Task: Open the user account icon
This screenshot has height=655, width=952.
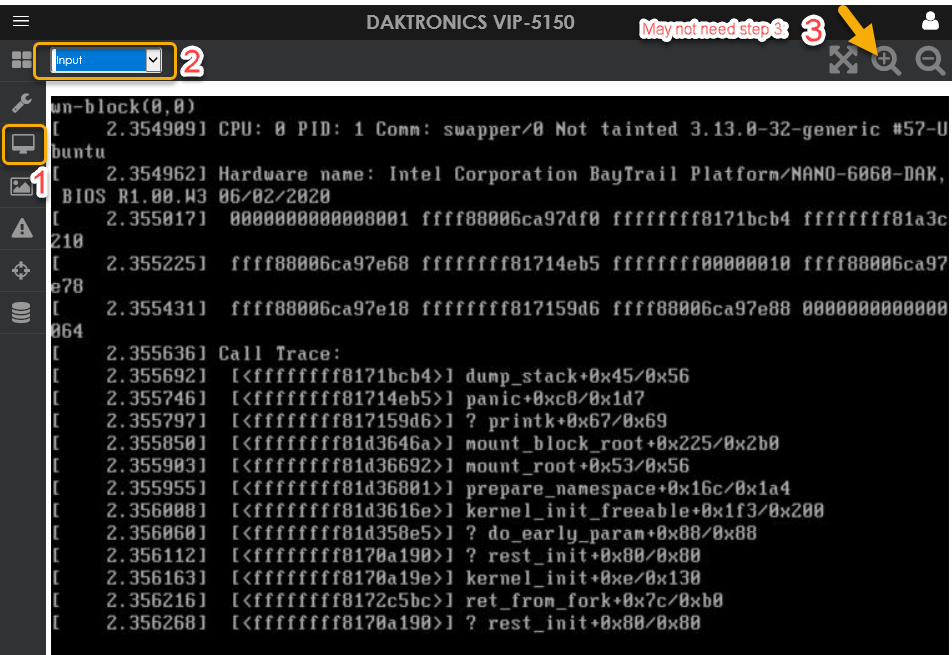Action: point(929,21)
